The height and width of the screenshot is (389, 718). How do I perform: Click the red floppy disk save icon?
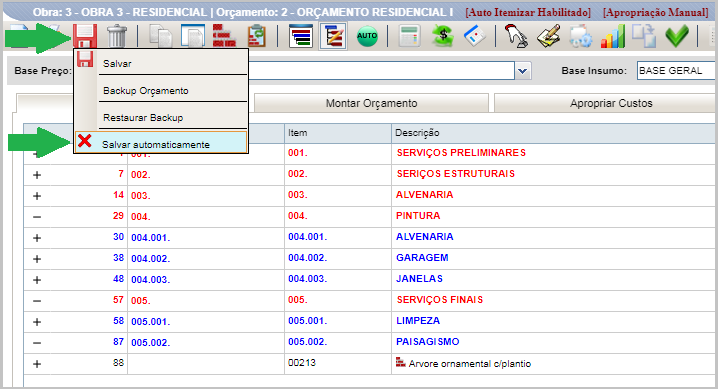[x=85, y=36]
